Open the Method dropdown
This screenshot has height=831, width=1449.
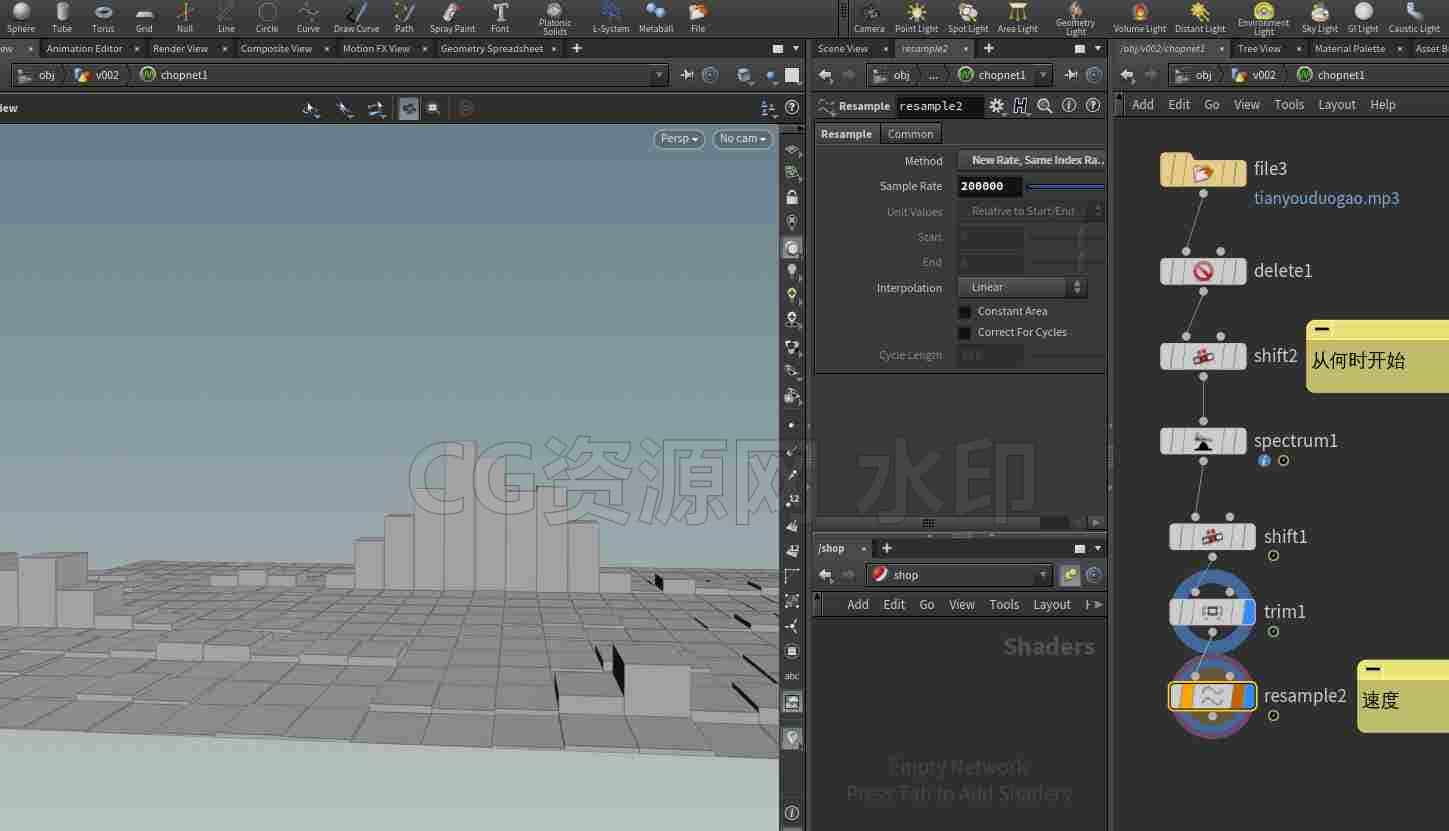[x=1031, y=160]
